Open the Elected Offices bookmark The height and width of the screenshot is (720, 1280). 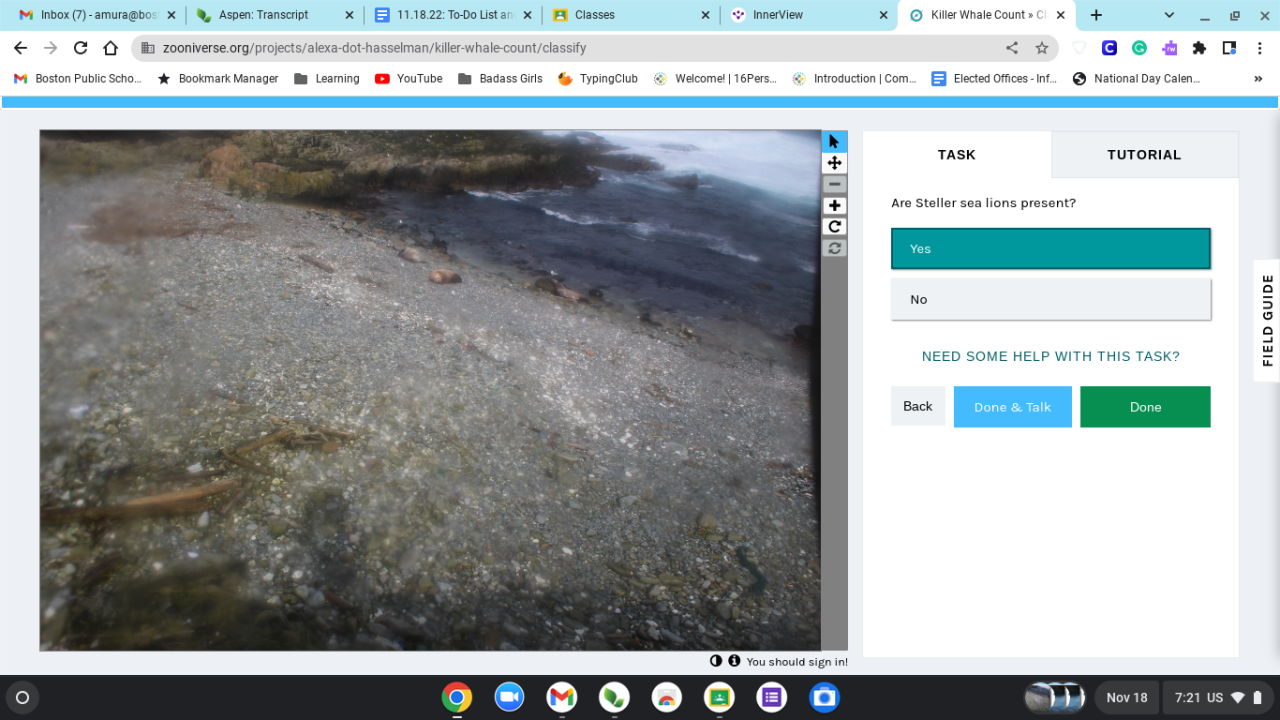pos(994,79)
